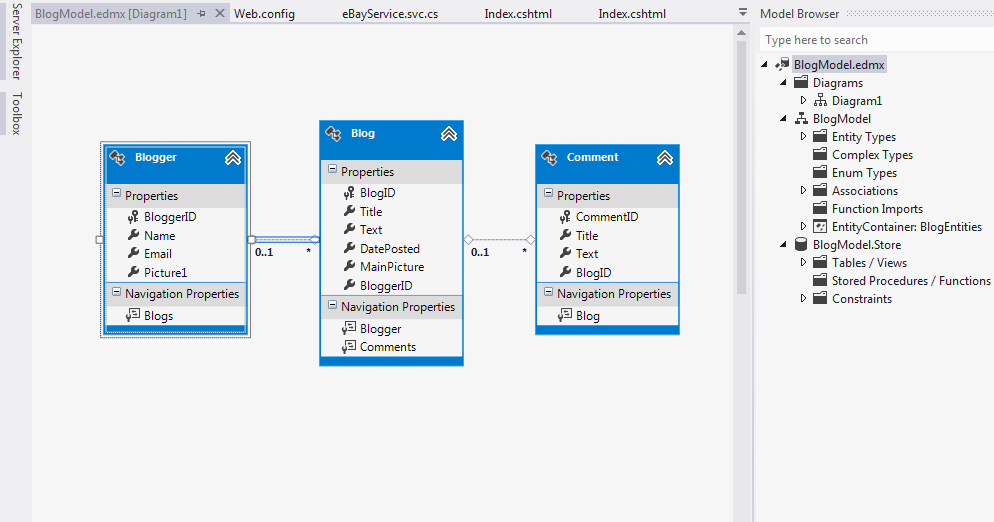
Task: Select the Blogger-Blog association line
Action: [x=285, y=240]
